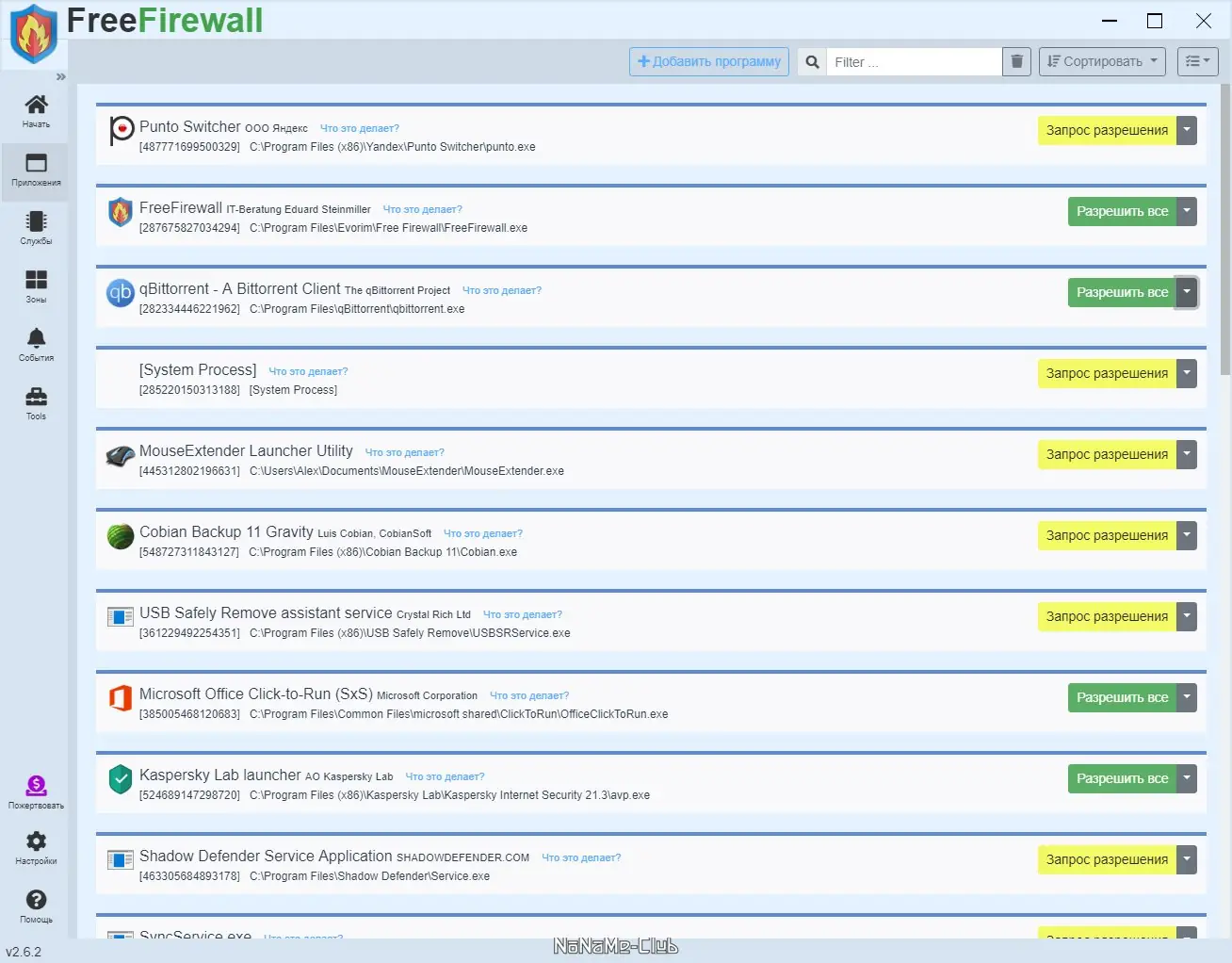Open the Зоны zones section

pyautogui.click(x=36, y=286)
